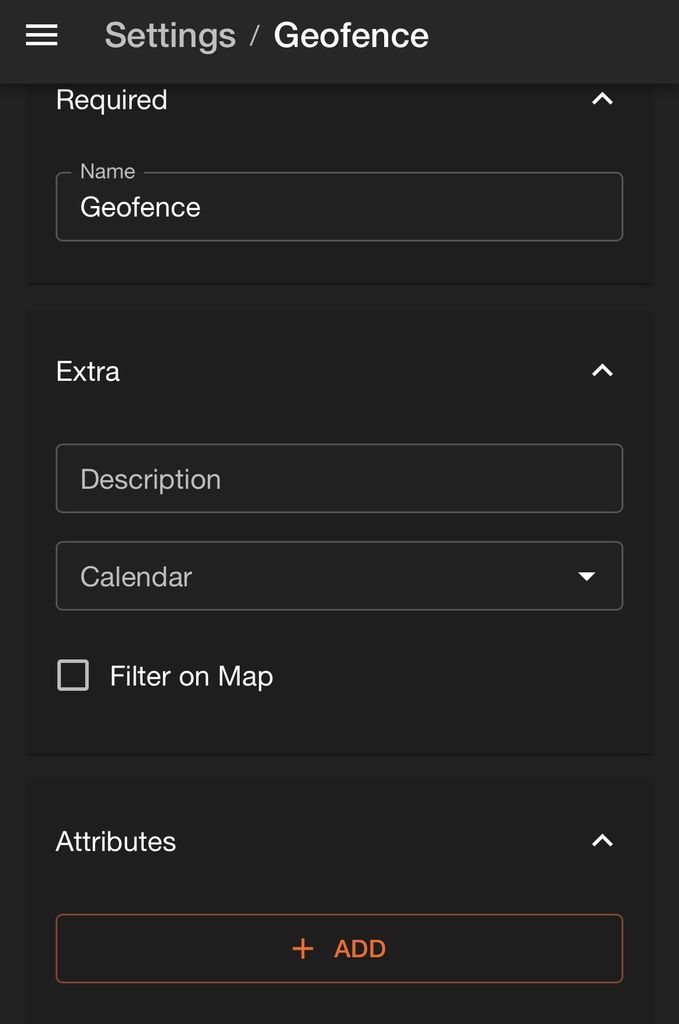Go back to Settings breadcrumb

170,36
